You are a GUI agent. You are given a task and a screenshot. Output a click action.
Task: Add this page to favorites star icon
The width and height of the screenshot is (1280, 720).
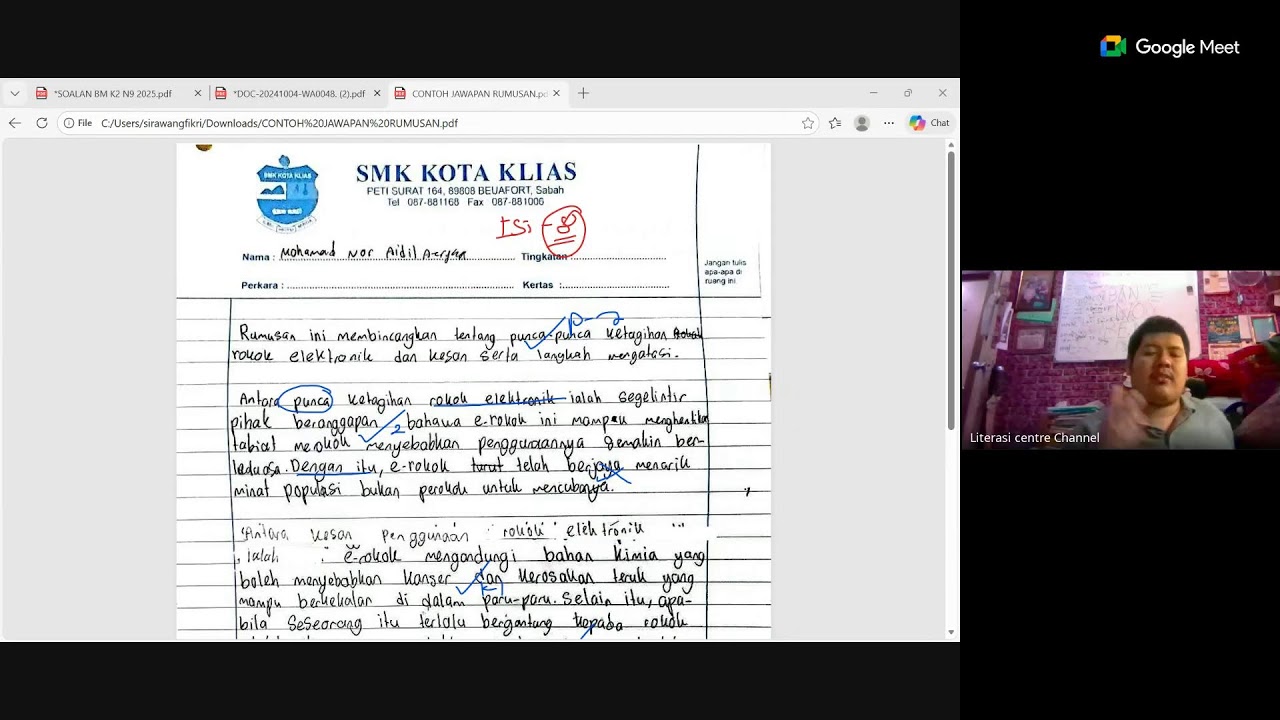click(x=807, y=123)
